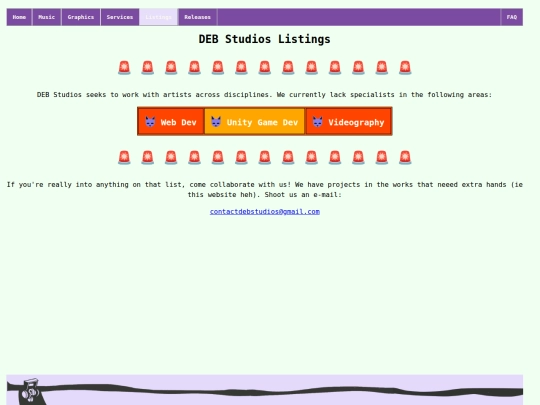The height and width of the screenshot is (405, 540).
Task: Click the Web Dev listing button
Action: [x=171, y=122]
